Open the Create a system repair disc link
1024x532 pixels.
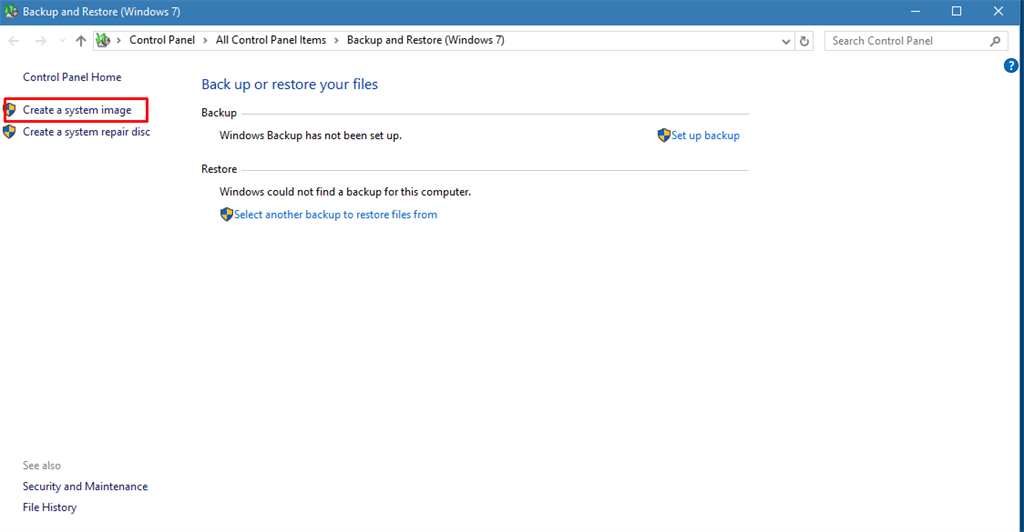[86, 132]
